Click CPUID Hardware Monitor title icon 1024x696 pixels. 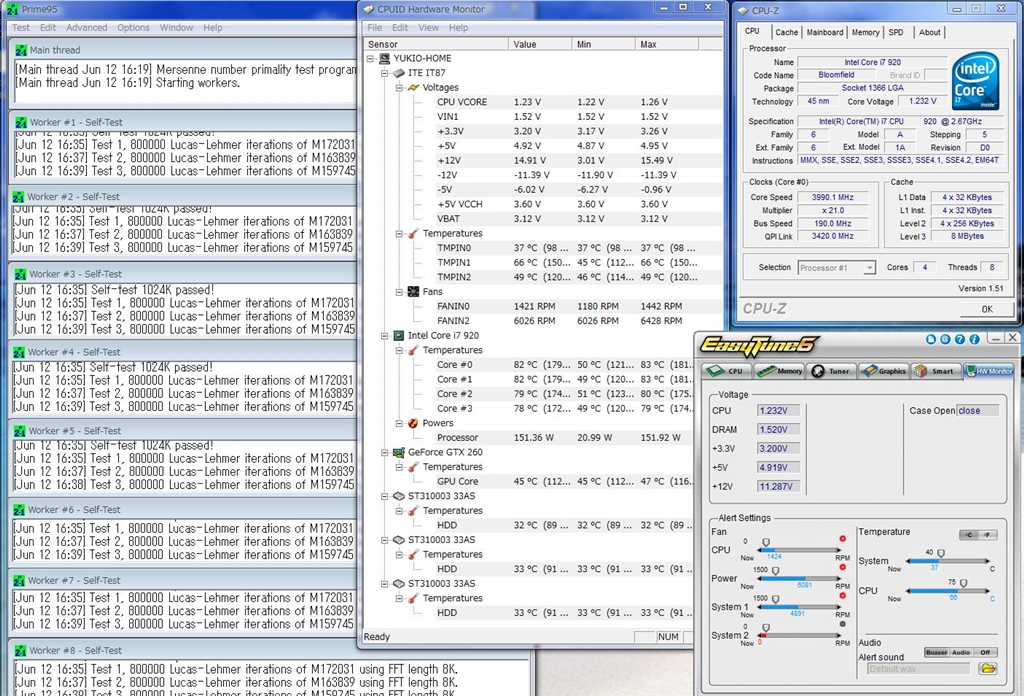(368, 9)
